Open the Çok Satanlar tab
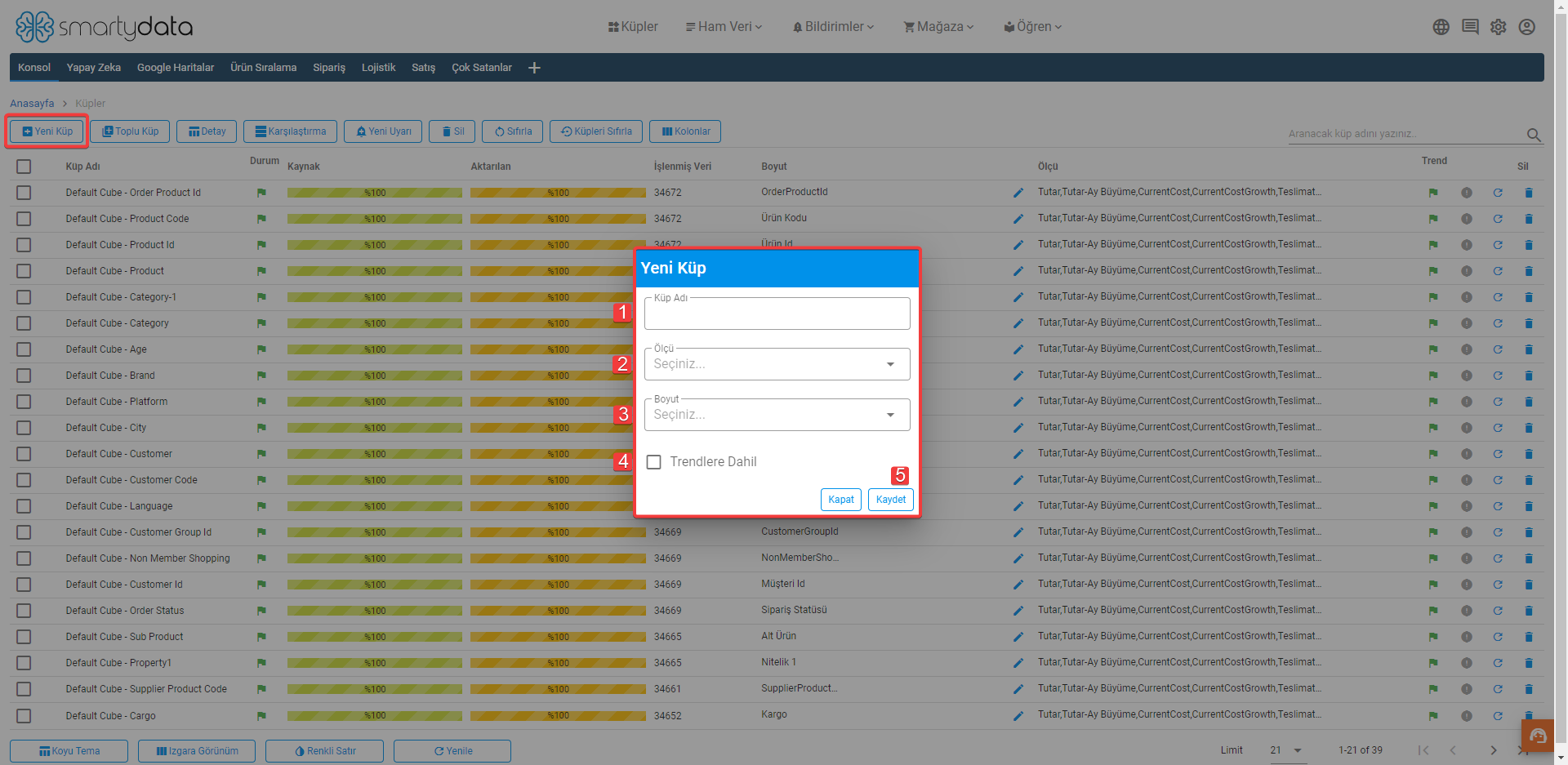This screenshot has height=765, width=1568. [x=482, y=68]
